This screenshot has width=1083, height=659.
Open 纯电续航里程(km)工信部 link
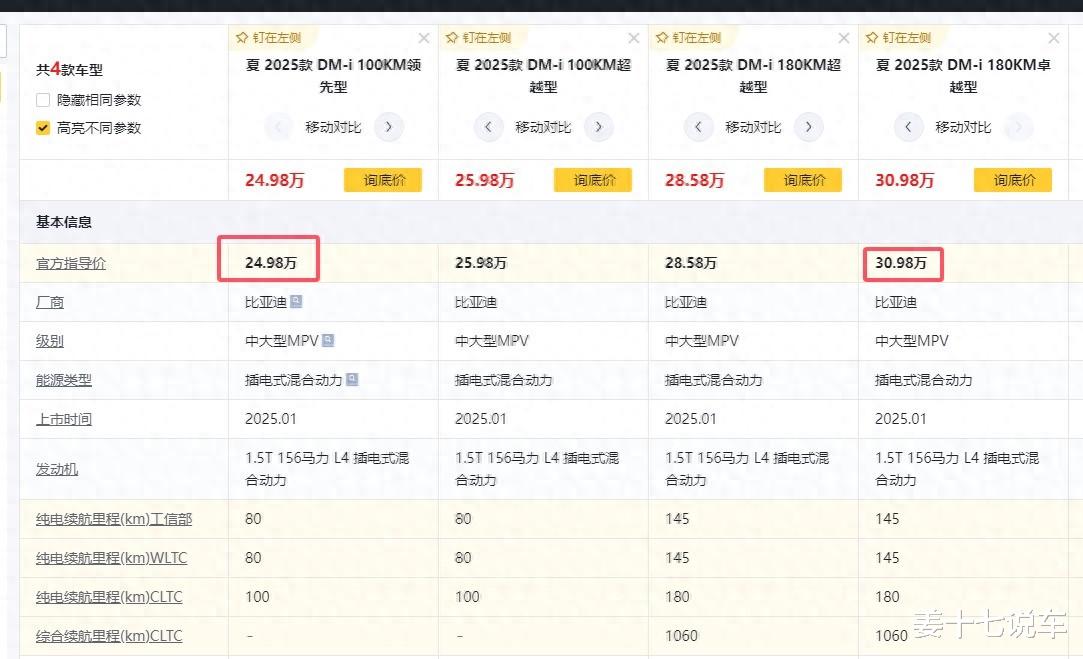[x=114, y=519]
